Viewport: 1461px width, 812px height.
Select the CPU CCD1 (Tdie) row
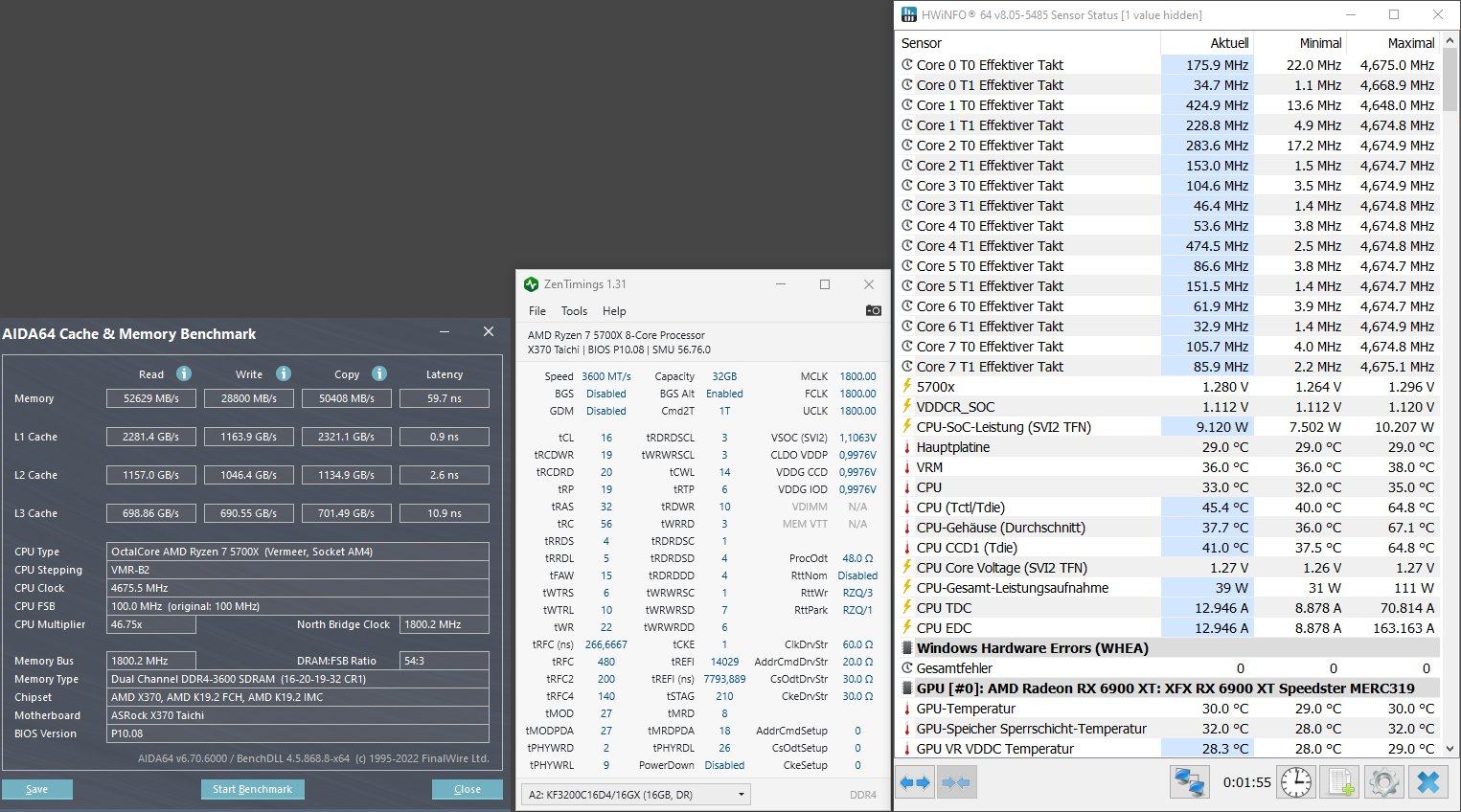[1169, 548]
